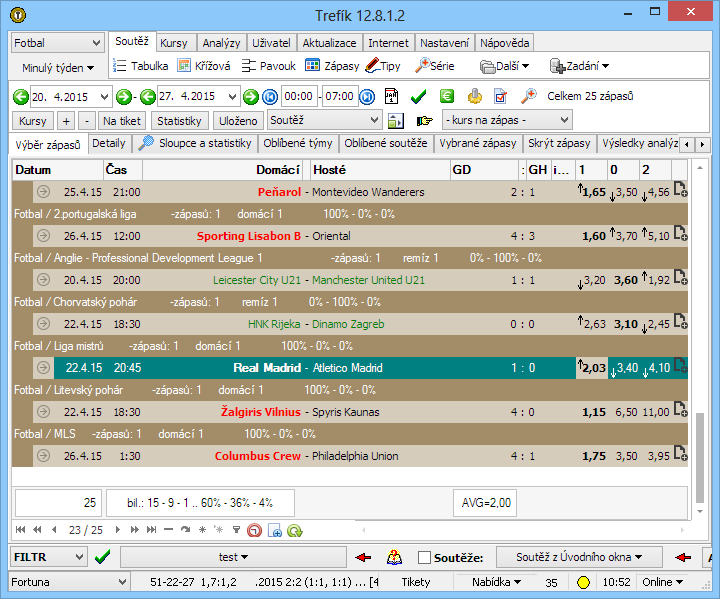This screenshot has height=599, width=720.
Task: Expand the Další menu dropdown
Action: coord(504,66)
